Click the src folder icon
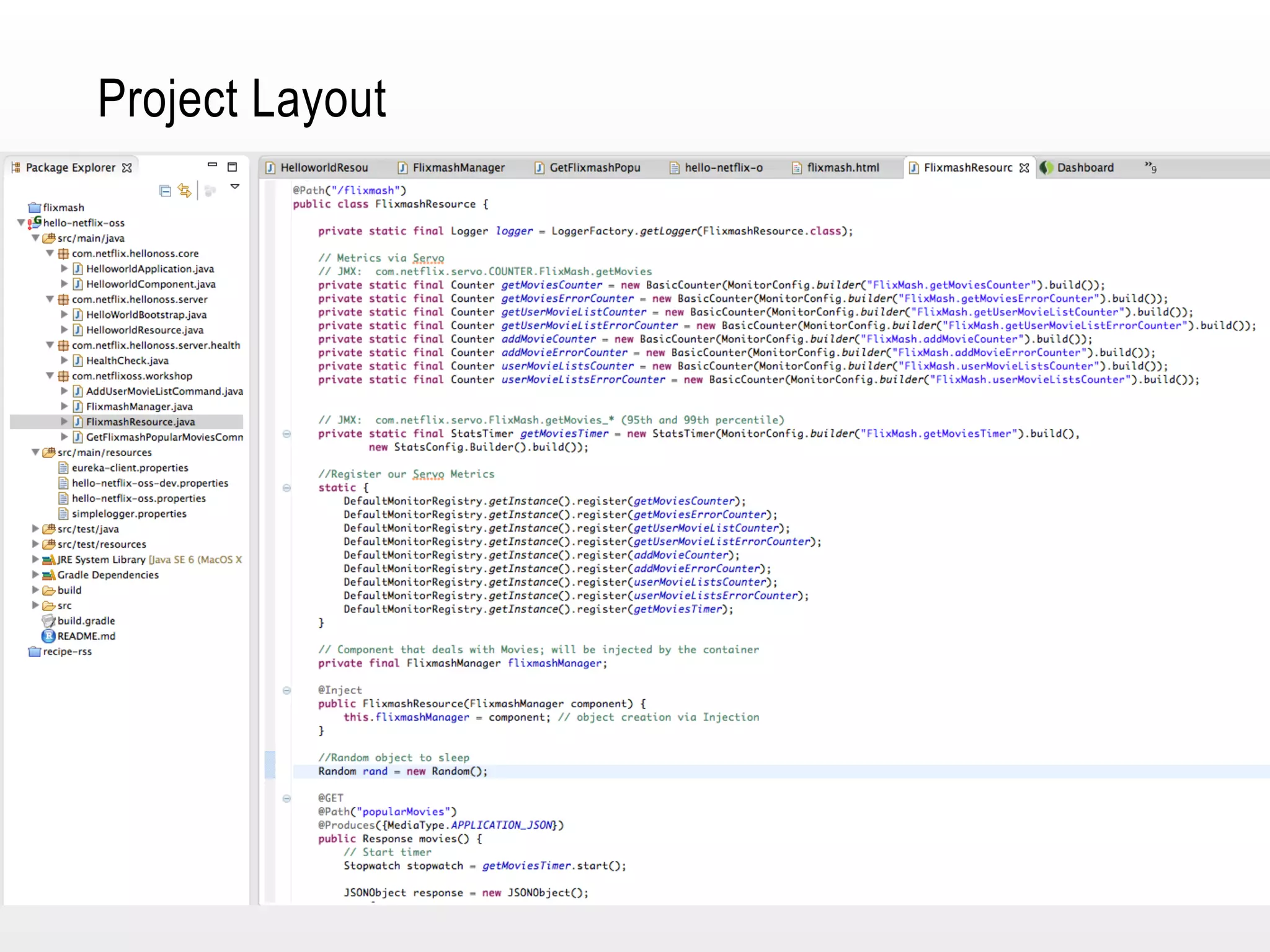 (x=49, y=606)
